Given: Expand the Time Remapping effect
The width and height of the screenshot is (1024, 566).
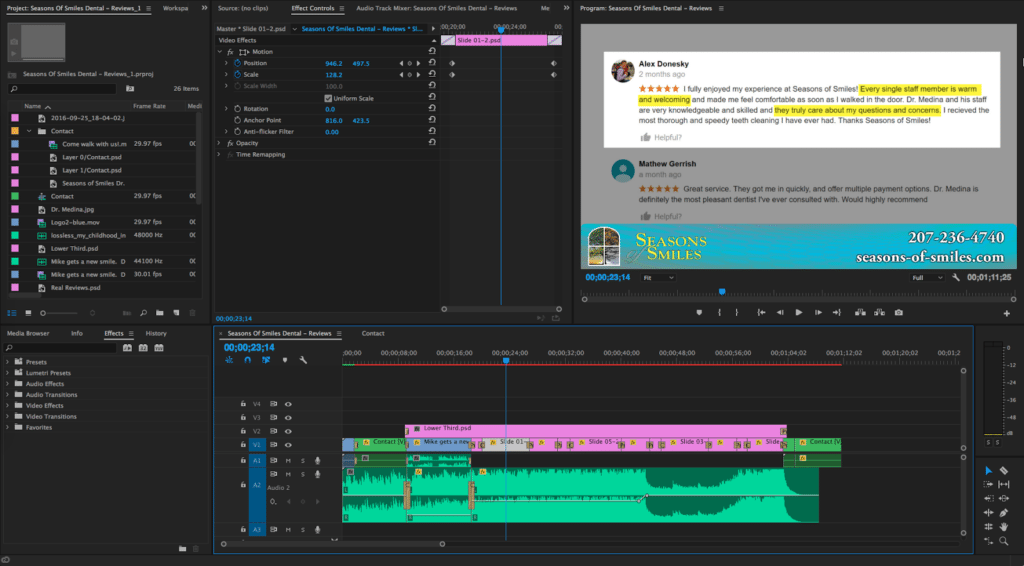Looking at the screenshot, I should pyautogui.click(x=219, y=155).
